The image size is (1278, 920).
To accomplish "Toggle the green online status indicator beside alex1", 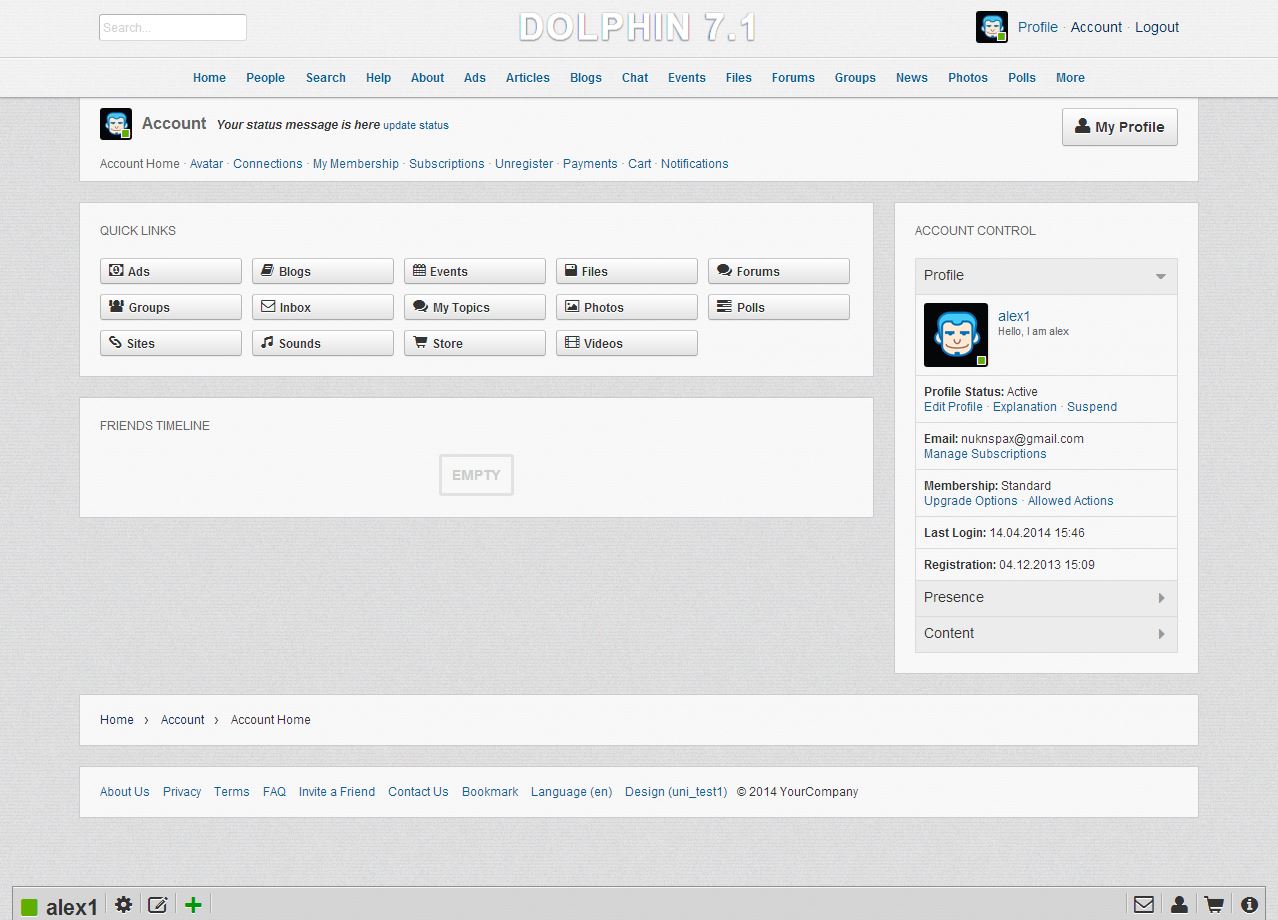I will coord(29,907).
